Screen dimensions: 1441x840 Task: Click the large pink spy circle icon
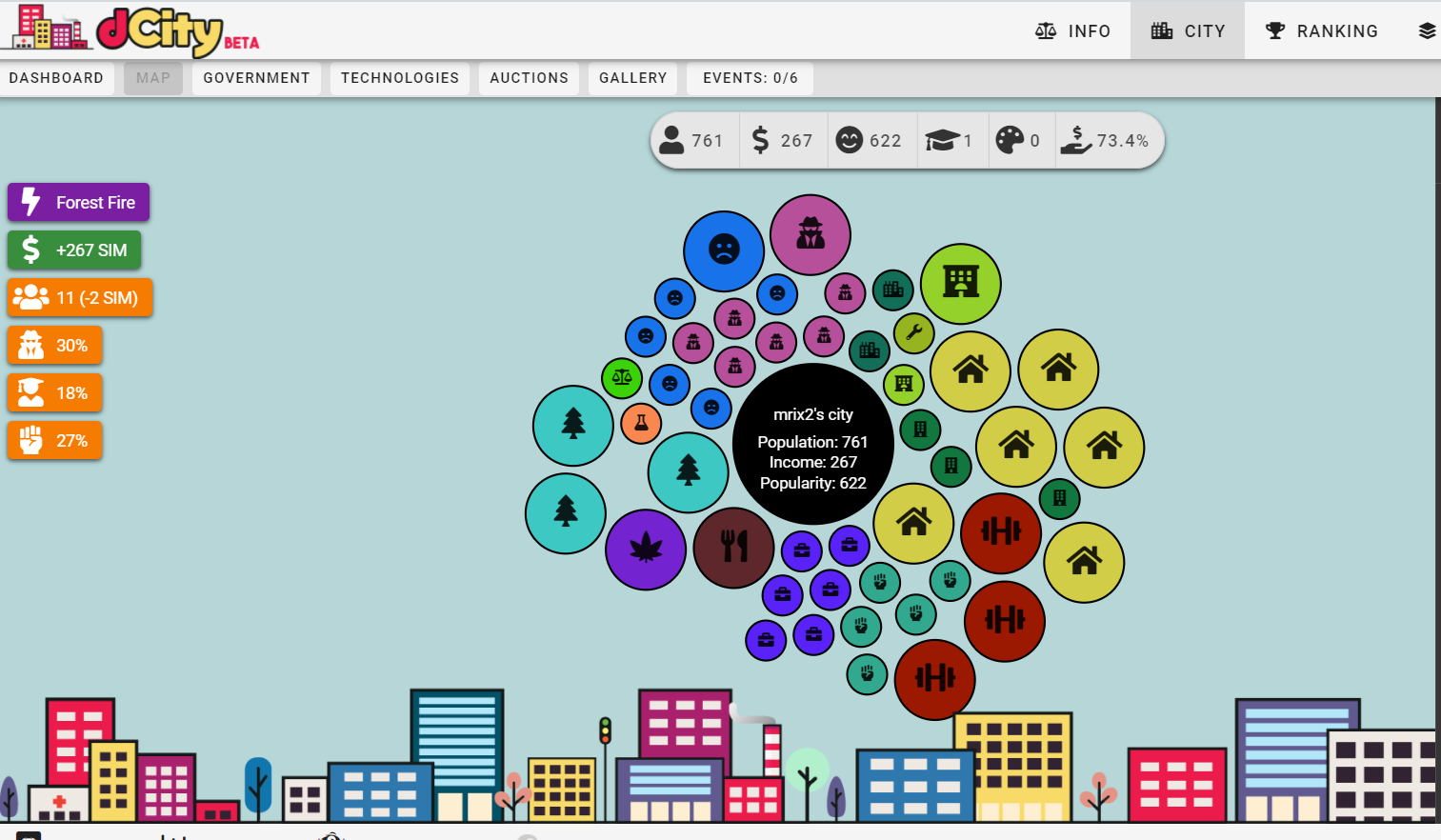(810, 234)
